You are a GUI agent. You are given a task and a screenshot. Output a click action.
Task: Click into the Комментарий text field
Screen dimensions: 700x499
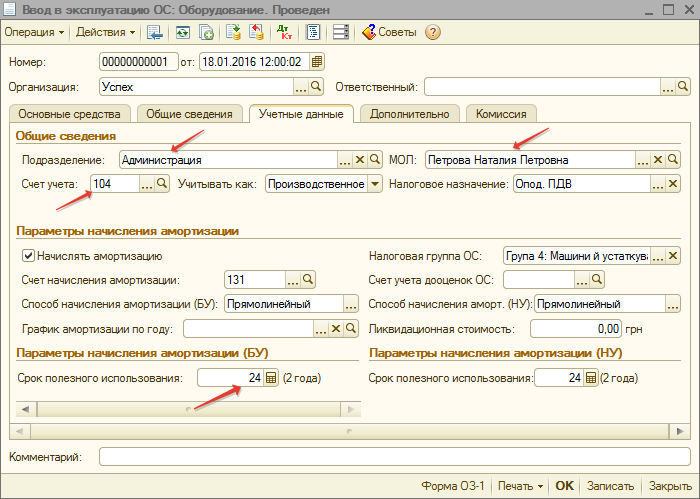point(395,457)
